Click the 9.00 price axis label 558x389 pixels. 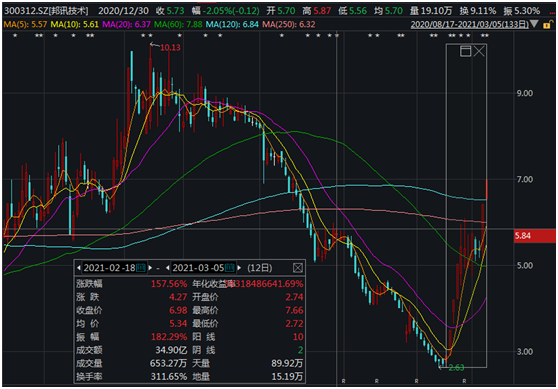(525, 93)
